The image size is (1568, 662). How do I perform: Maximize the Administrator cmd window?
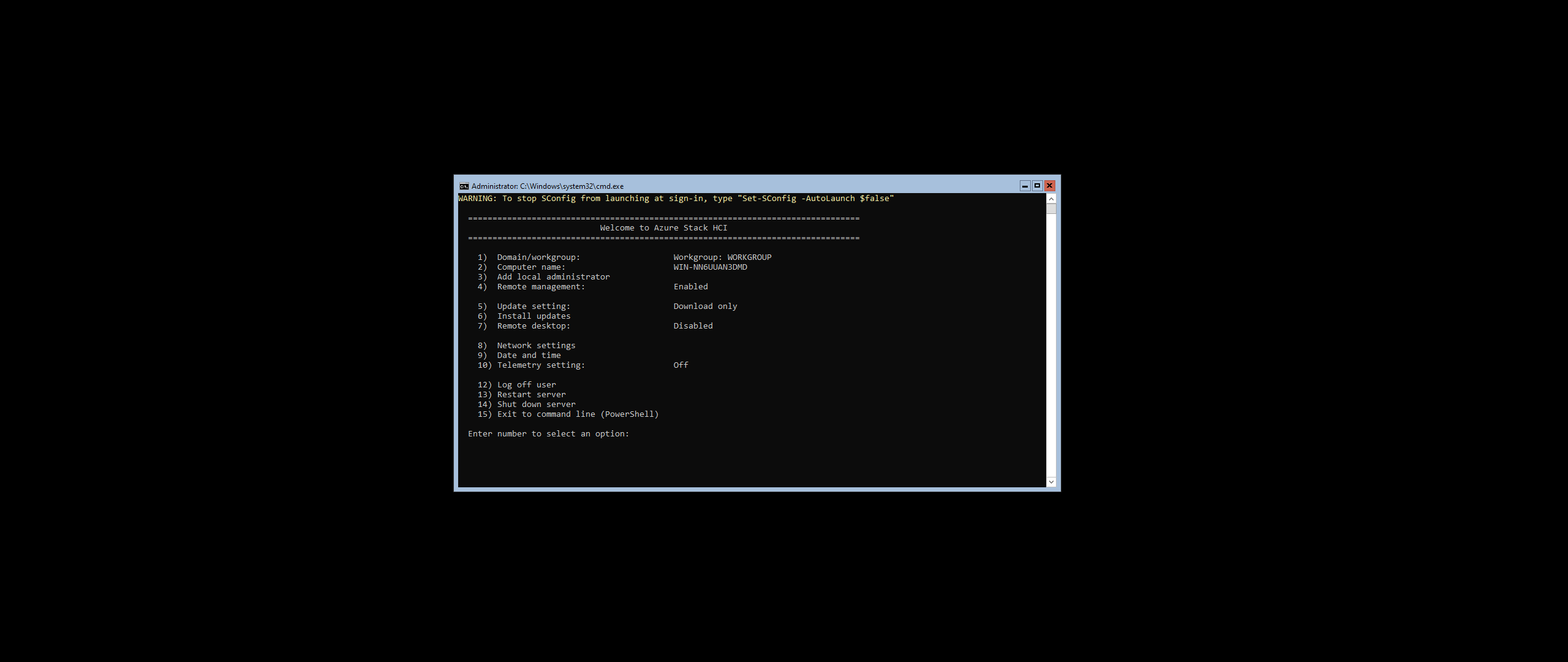tap(1037, 186)
